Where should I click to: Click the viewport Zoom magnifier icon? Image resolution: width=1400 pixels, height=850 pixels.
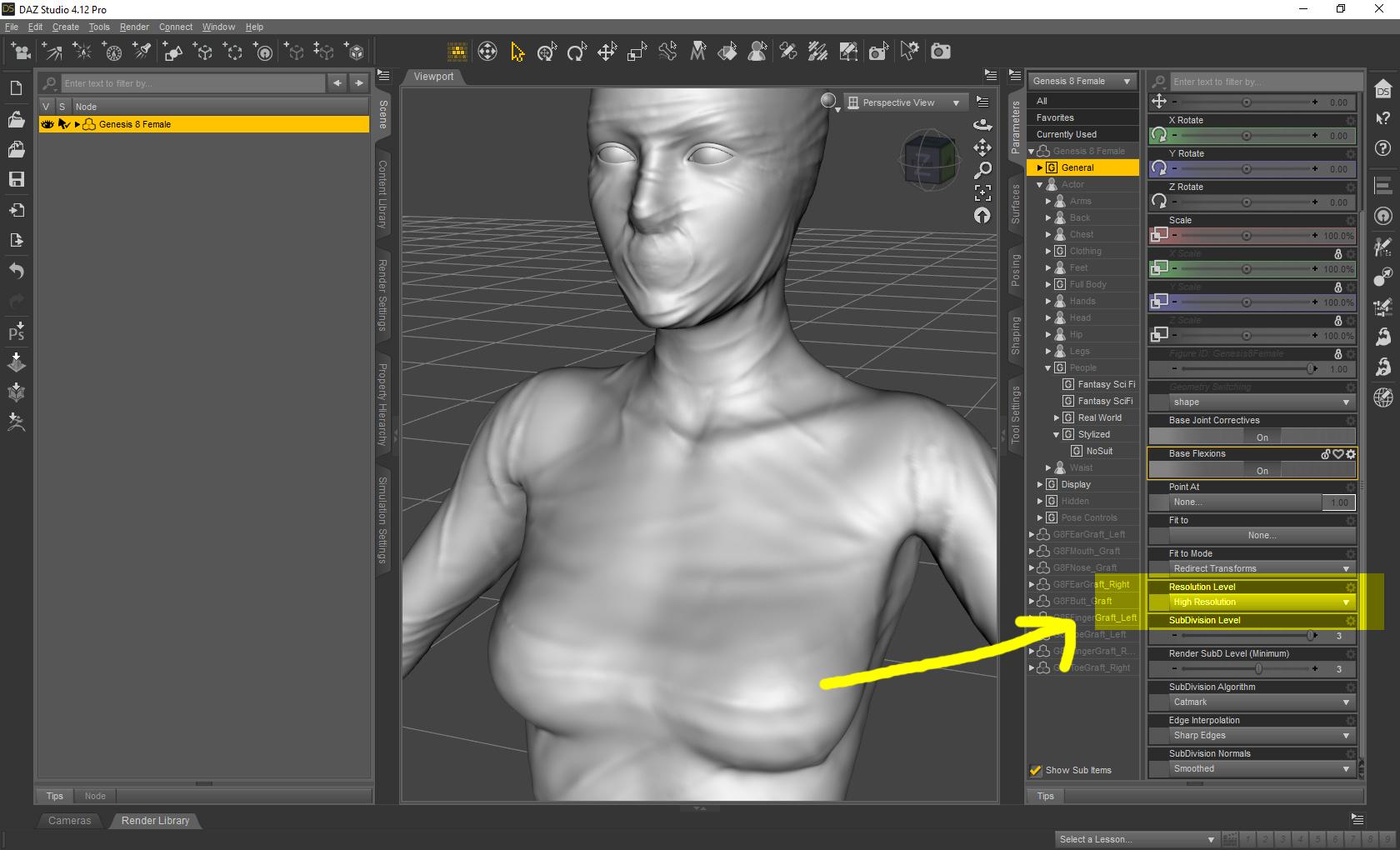pos(983,170)
